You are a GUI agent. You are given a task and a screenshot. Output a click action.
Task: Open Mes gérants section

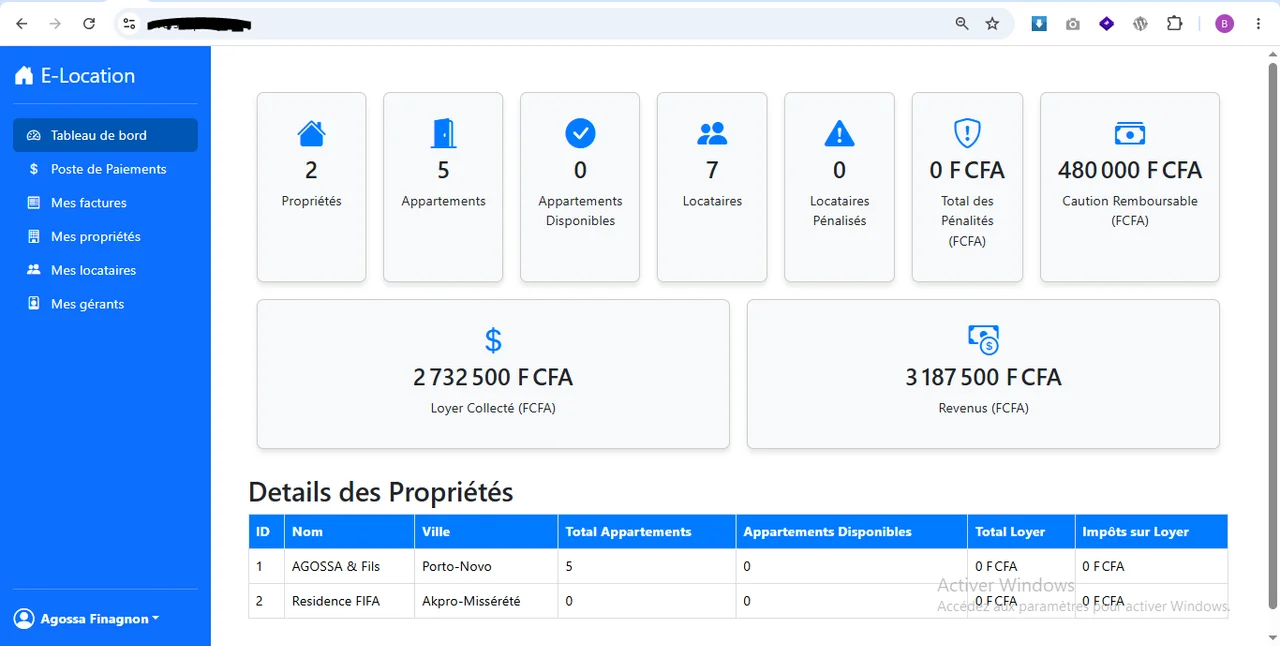pyautogui.click(x=105, y=304)
